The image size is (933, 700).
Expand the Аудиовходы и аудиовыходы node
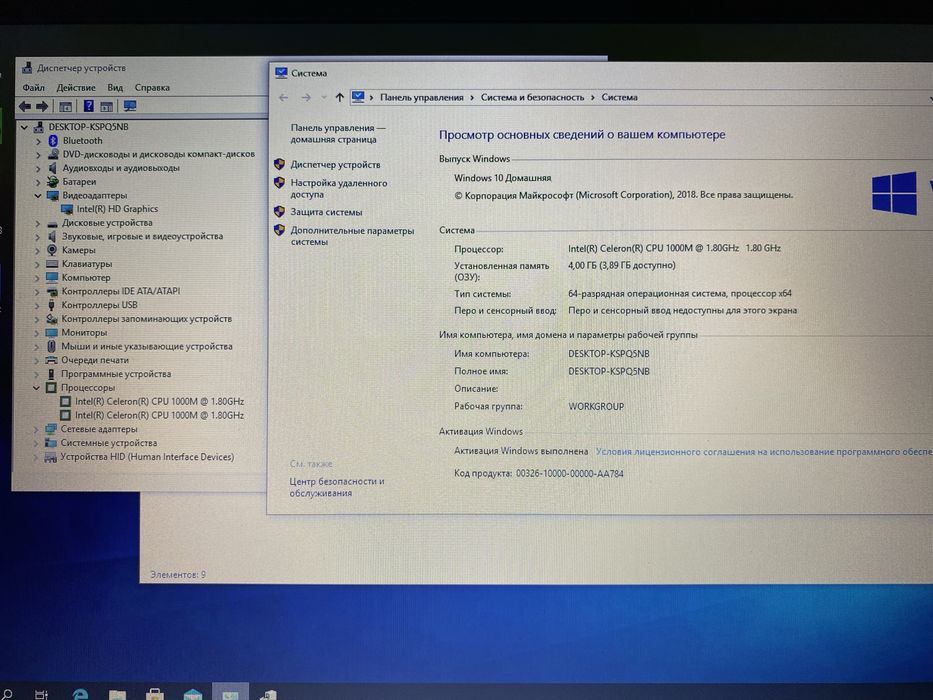38,168
